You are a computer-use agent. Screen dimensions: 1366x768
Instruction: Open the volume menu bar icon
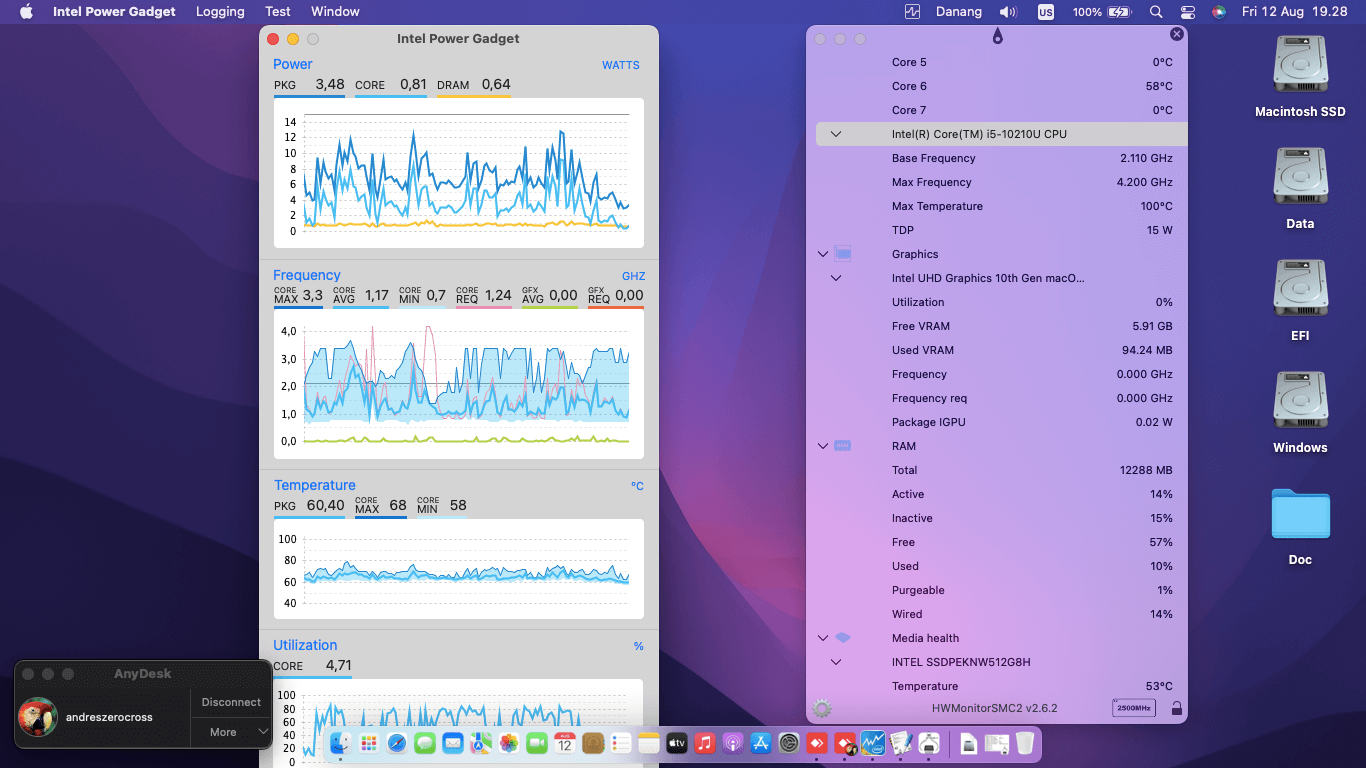1008,12
